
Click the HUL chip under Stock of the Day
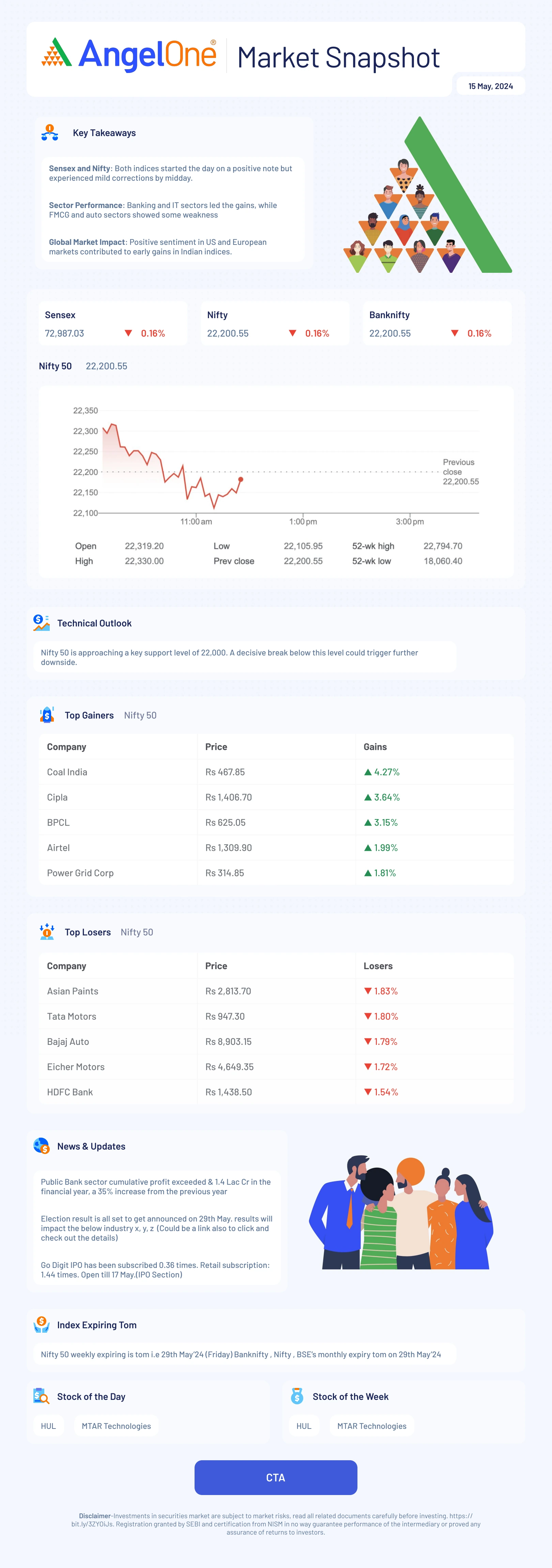point(49,1425)
